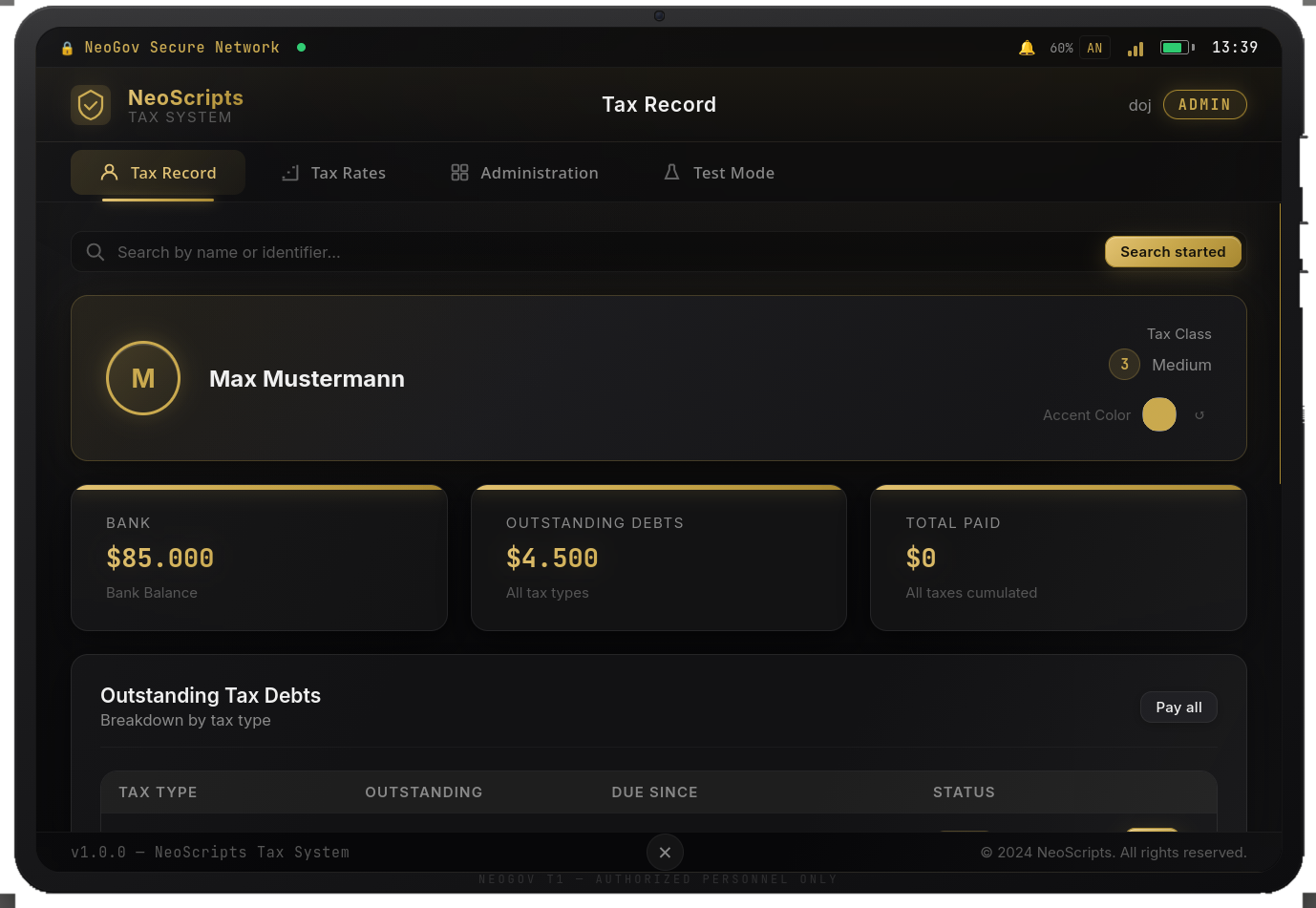Click the 2024 NeoScripts copyright text
Viewport: 1316px width, 908px height.
click(1114, 853)
